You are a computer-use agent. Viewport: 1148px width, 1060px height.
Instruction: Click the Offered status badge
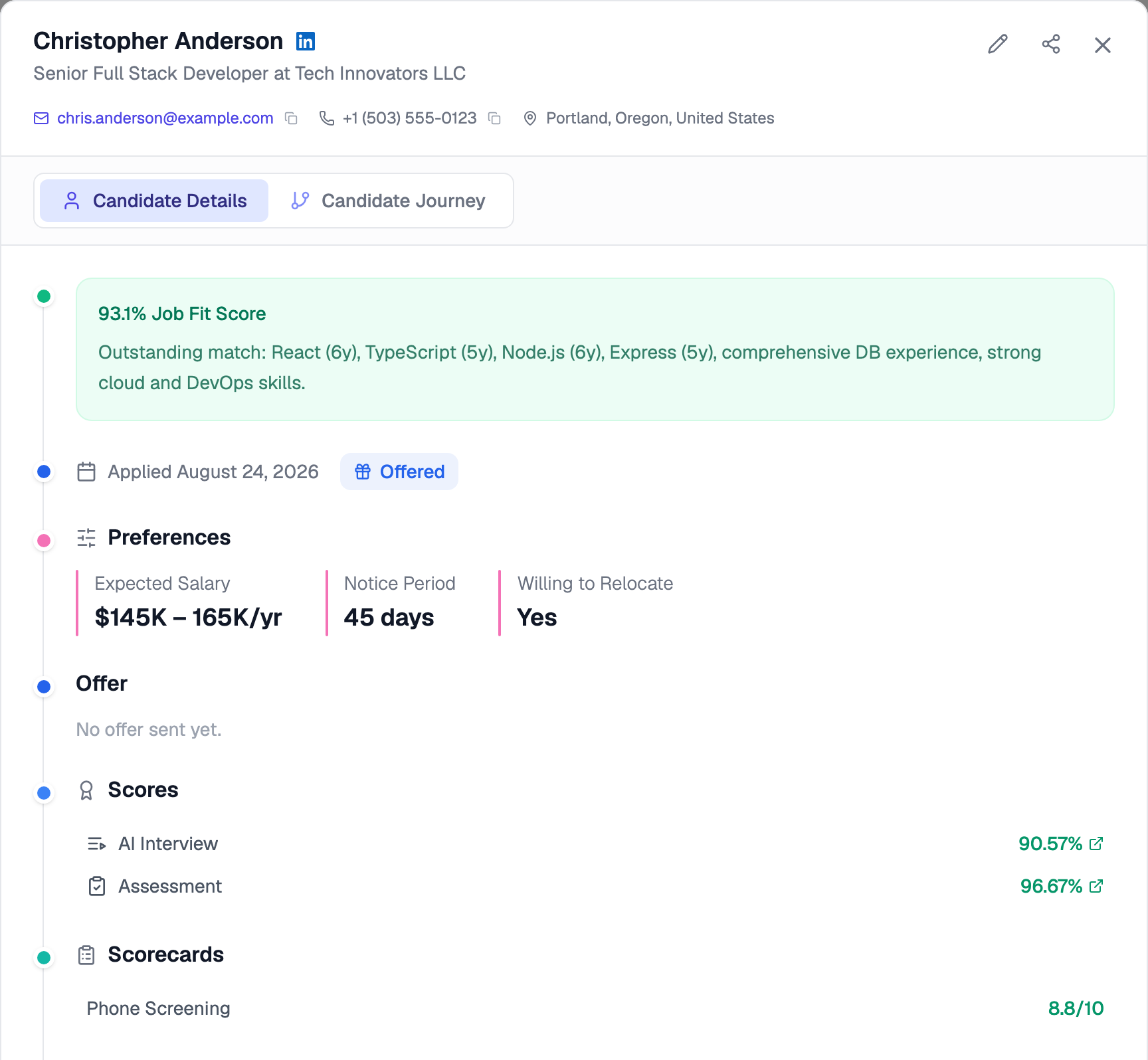point(399,472)
